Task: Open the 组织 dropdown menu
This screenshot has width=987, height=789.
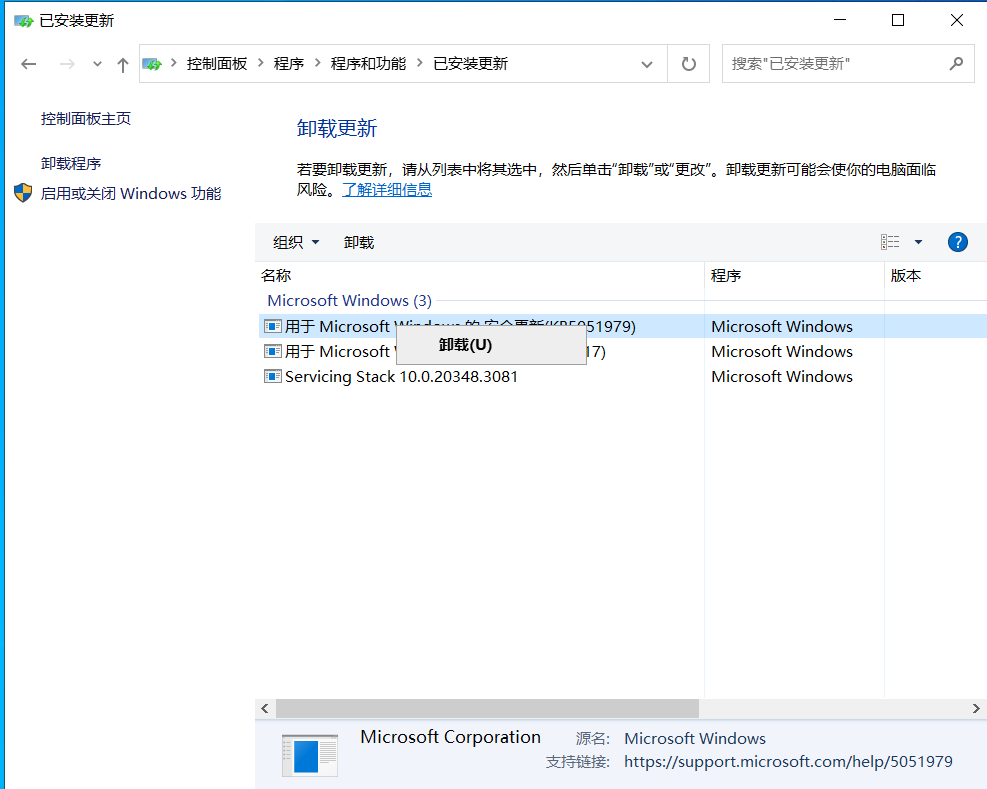Action: [x=296, y=242]
